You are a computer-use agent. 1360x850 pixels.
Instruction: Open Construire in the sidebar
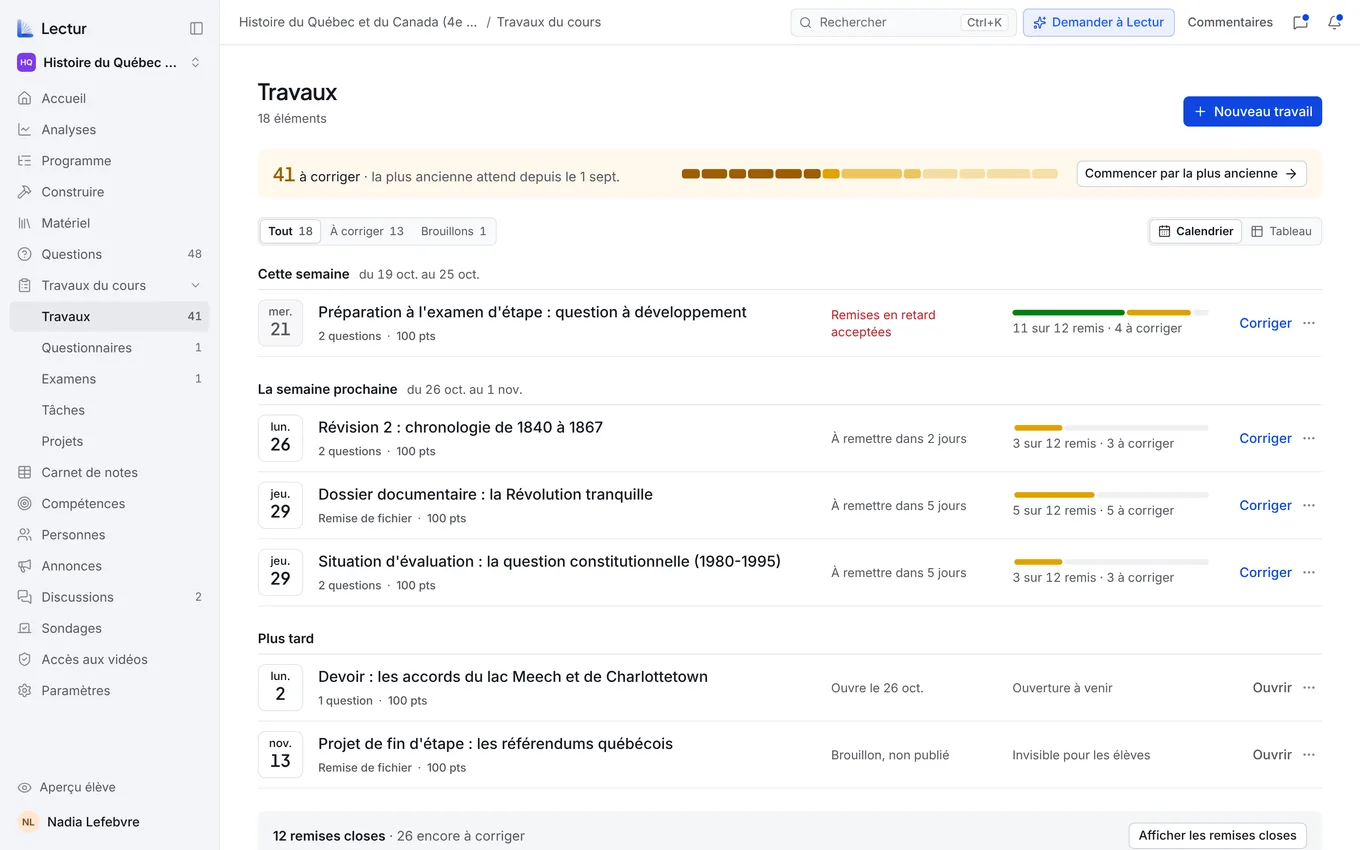[x=109, y=191]
